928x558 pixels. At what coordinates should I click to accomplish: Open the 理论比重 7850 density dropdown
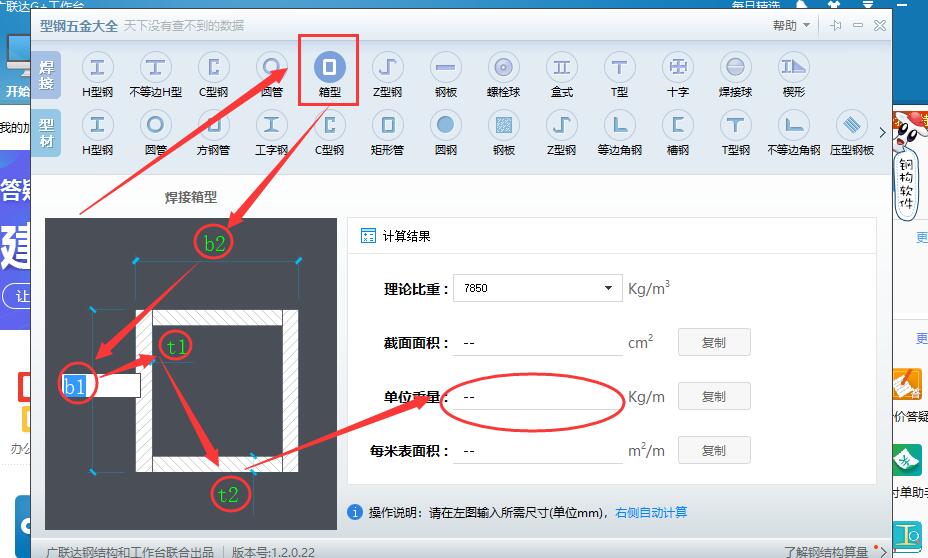pos(537,288)
